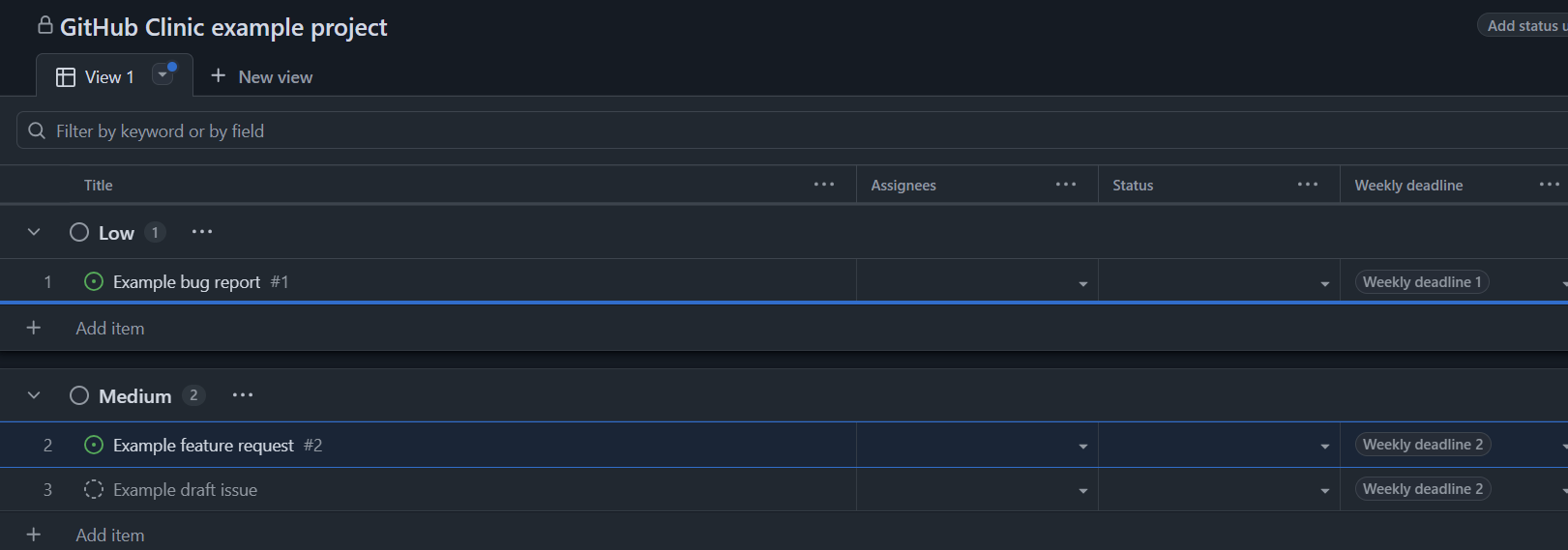Select row number 1
This screenshot has height=550, width=1568.
pyautogui.click(x=47, y=281)
